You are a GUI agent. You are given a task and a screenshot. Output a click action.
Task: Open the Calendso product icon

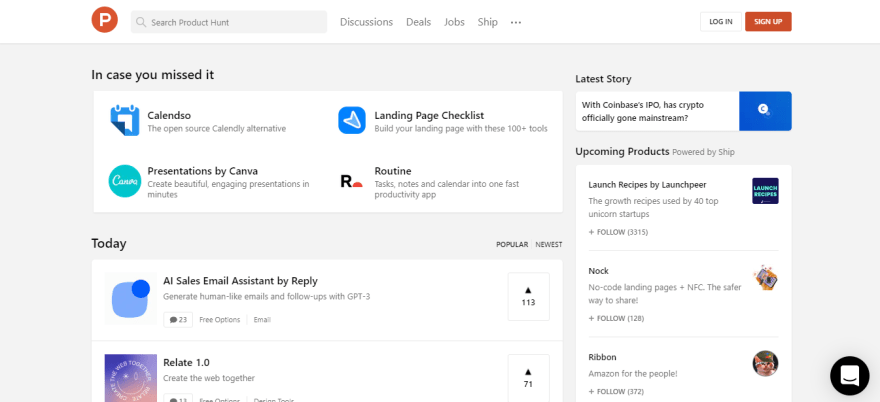pos(124,120)
